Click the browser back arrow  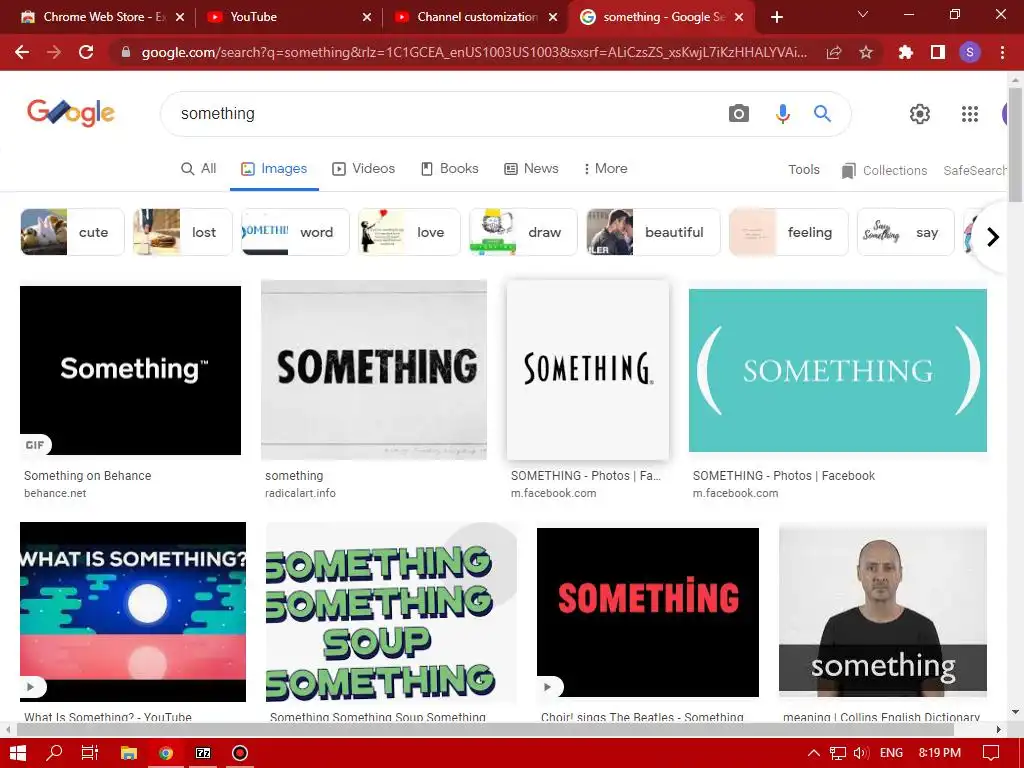click(x=22, y=52)
